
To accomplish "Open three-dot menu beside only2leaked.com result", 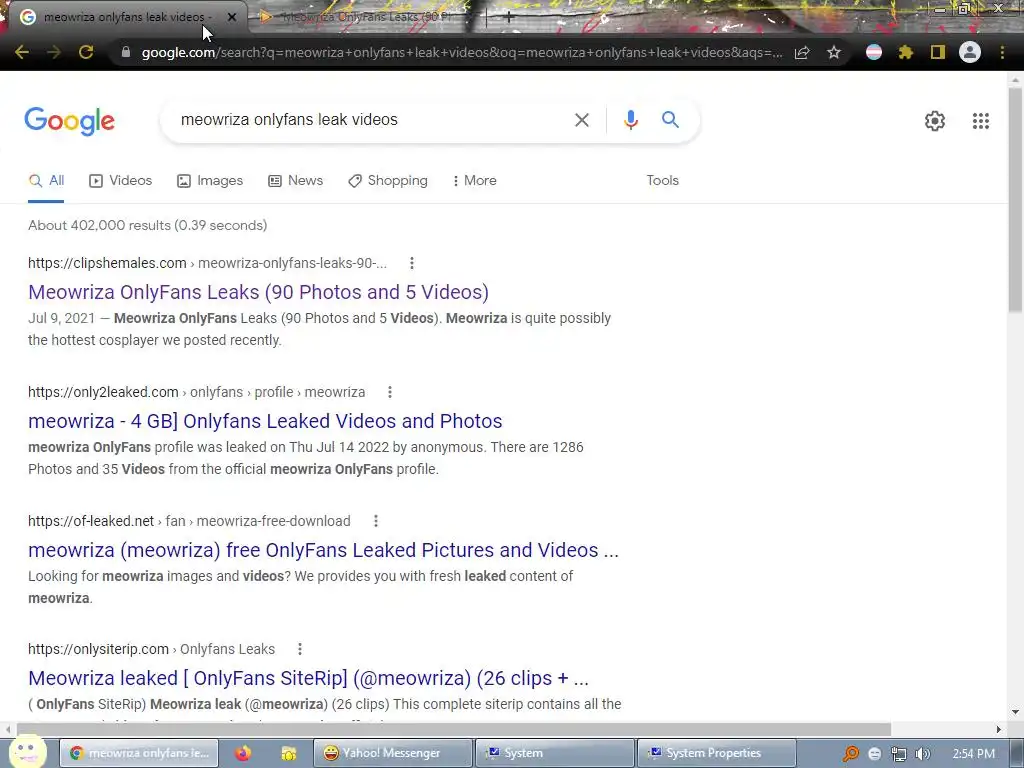I will coord(390,392).
